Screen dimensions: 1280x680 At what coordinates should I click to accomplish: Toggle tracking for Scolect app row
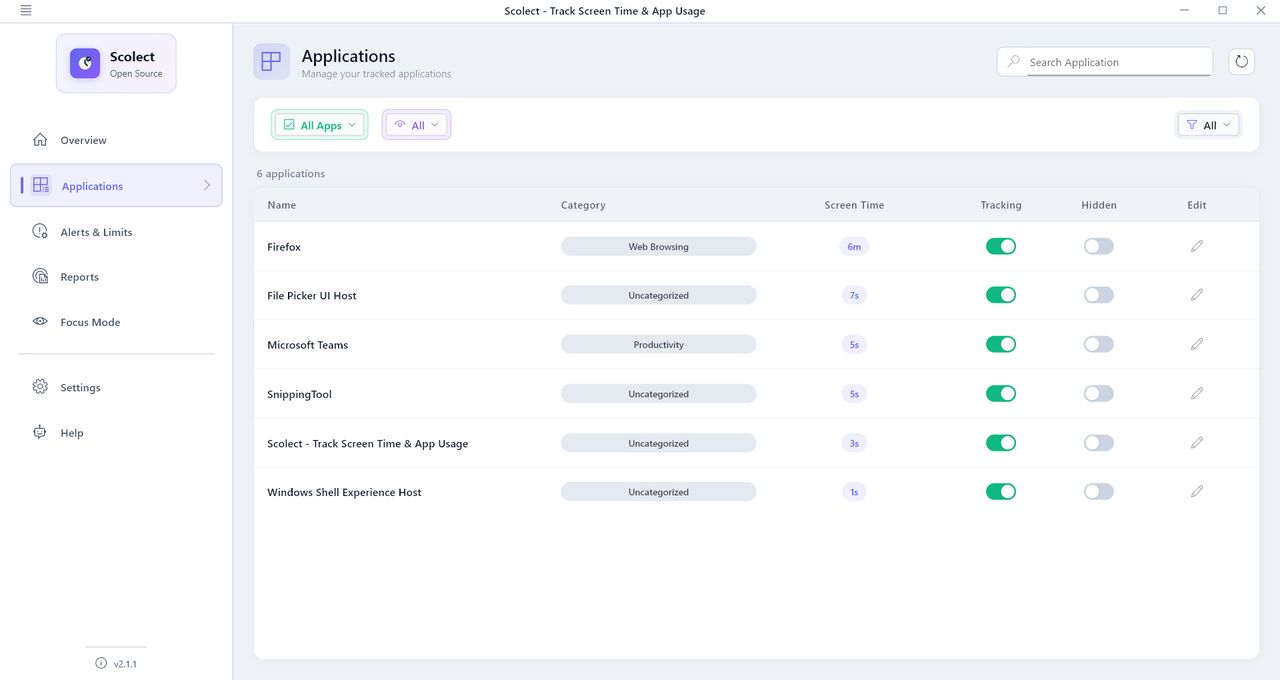click(x=1001, y=443)
